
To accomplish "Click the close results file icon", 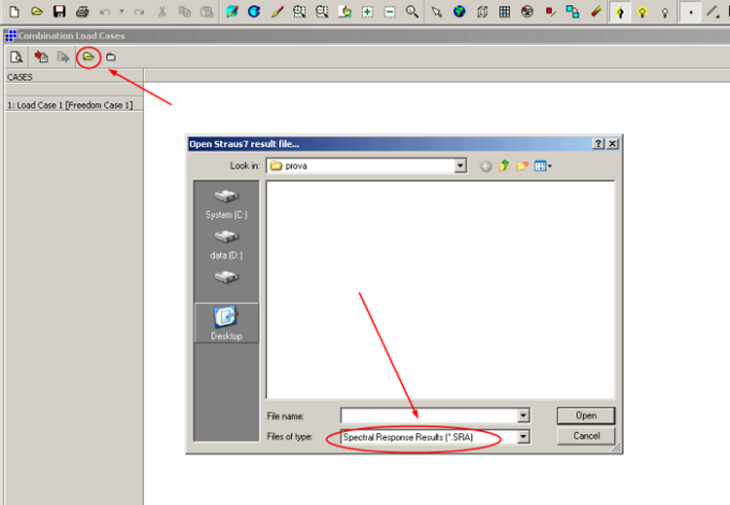I will pyautogui.click(x=111, y=57).
